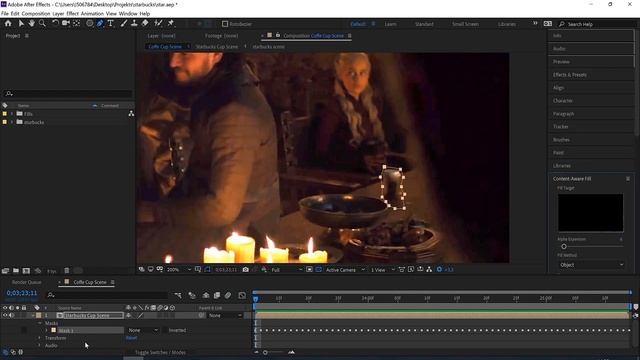The width and height of the screenshot is (640, 360).
Task: Go to the Home screen icon
Action: click(x=8, y=24)
